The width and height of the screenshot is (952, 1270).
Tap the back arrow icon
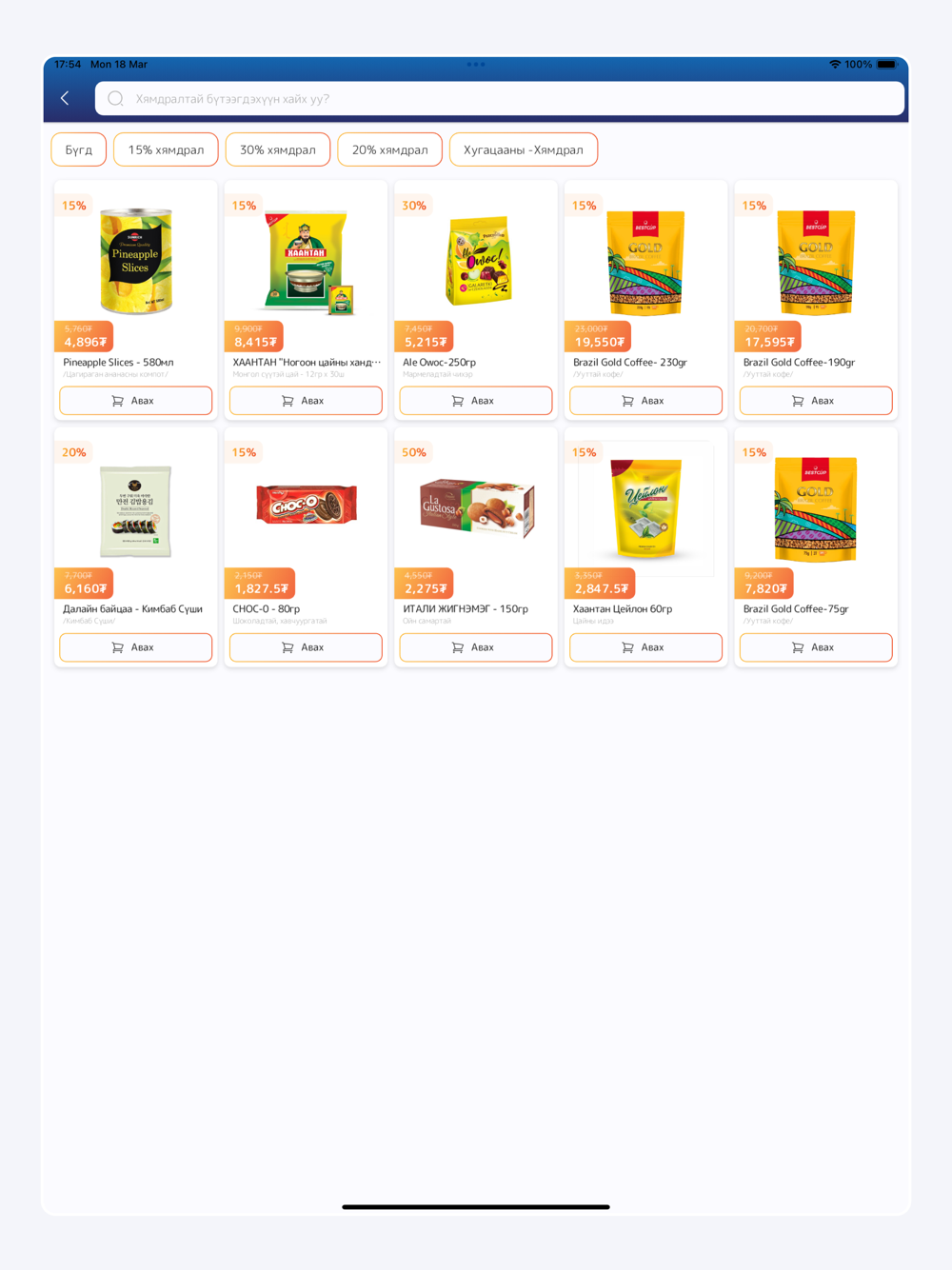(x=65, y=98)
